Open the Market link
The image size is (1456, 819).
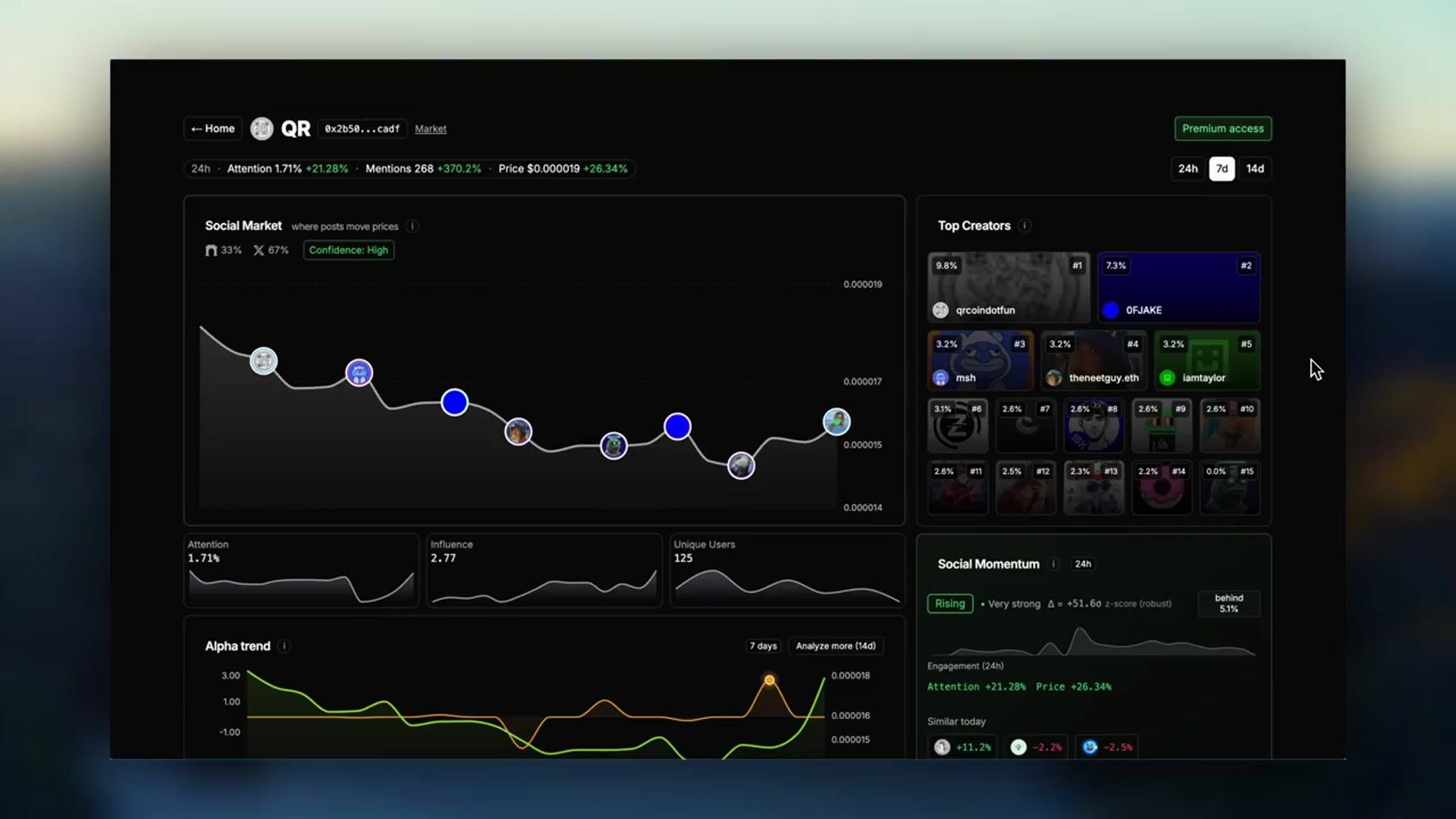430,129
